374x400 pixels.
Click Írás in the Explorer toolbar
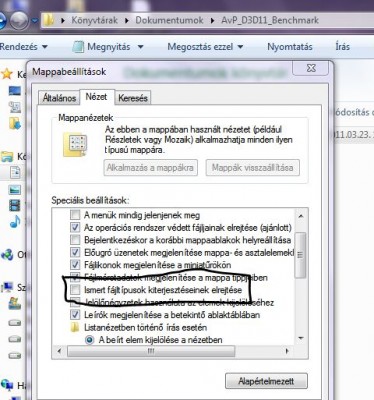342,47
